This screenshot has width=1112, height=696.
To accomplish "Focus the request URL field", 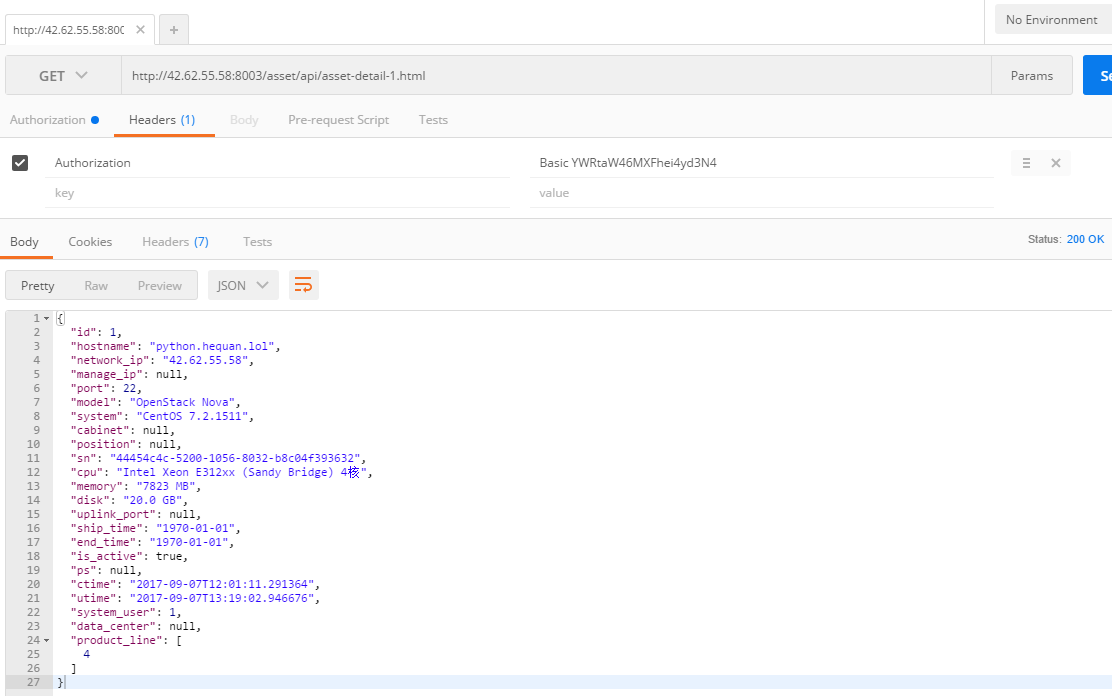I will pos(556,75).
